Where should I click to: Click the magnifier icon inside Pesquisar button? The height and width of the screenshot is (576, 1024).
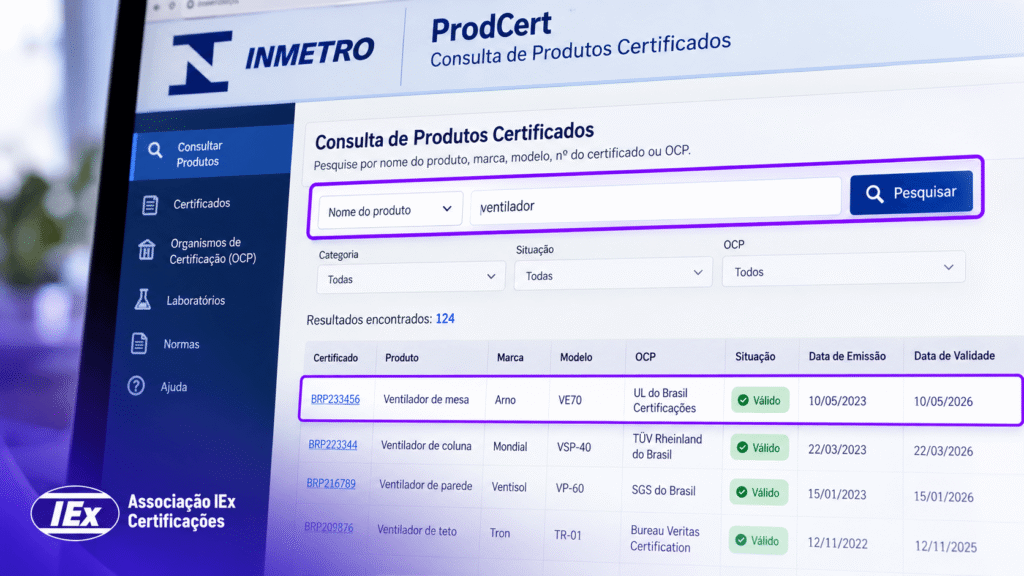point(874,194)
